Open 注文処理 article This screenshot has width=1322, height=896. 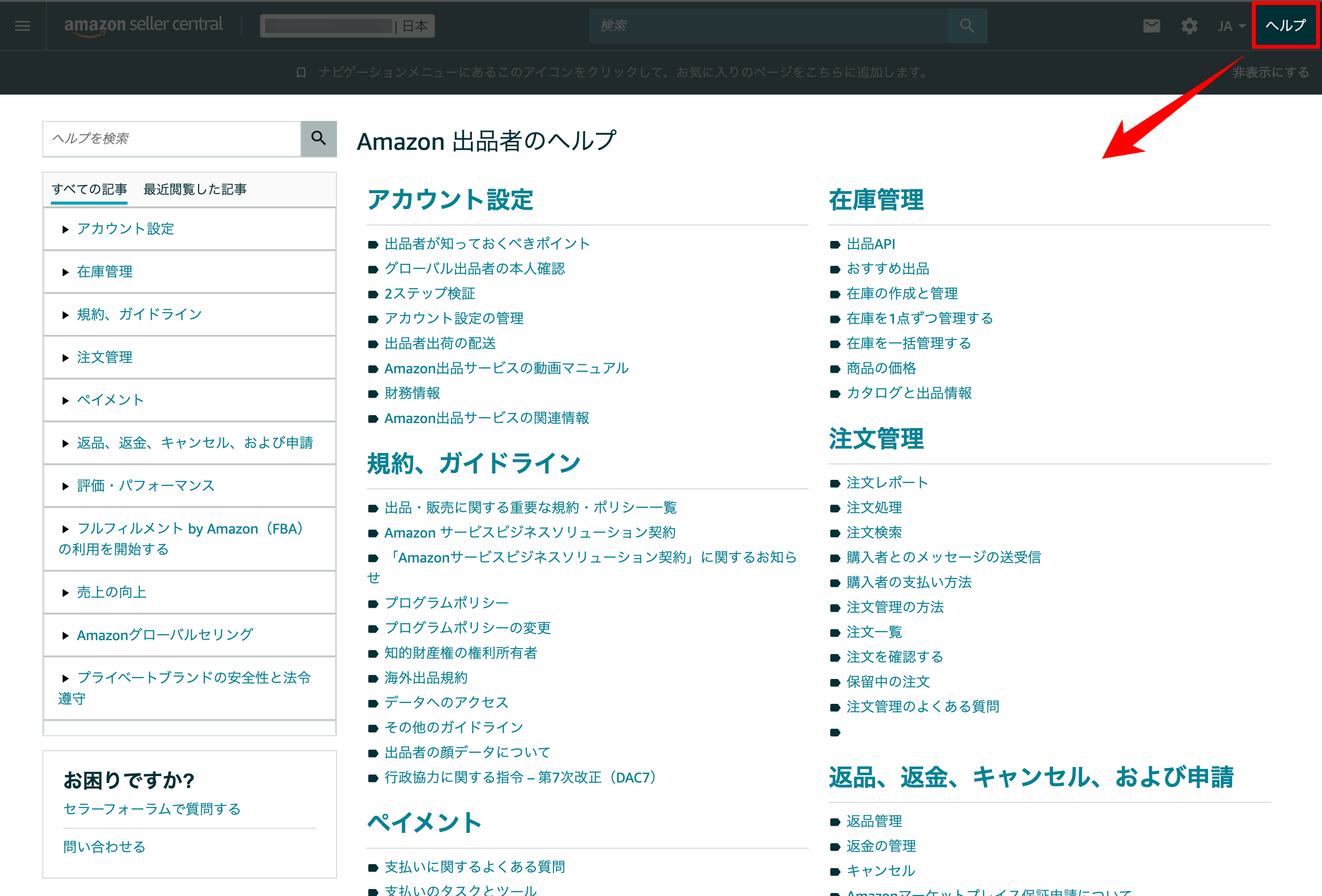tap(875, 507)
